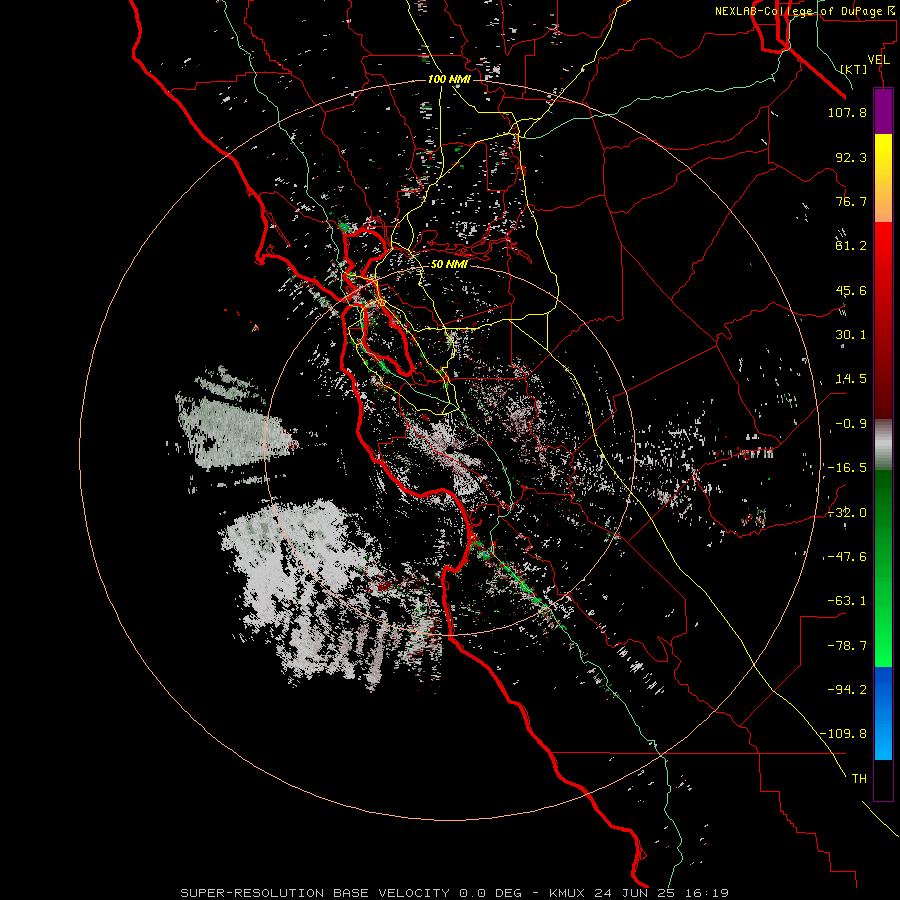
Task: Click the 'VEL' legend title
Action: tap(878, 60)
